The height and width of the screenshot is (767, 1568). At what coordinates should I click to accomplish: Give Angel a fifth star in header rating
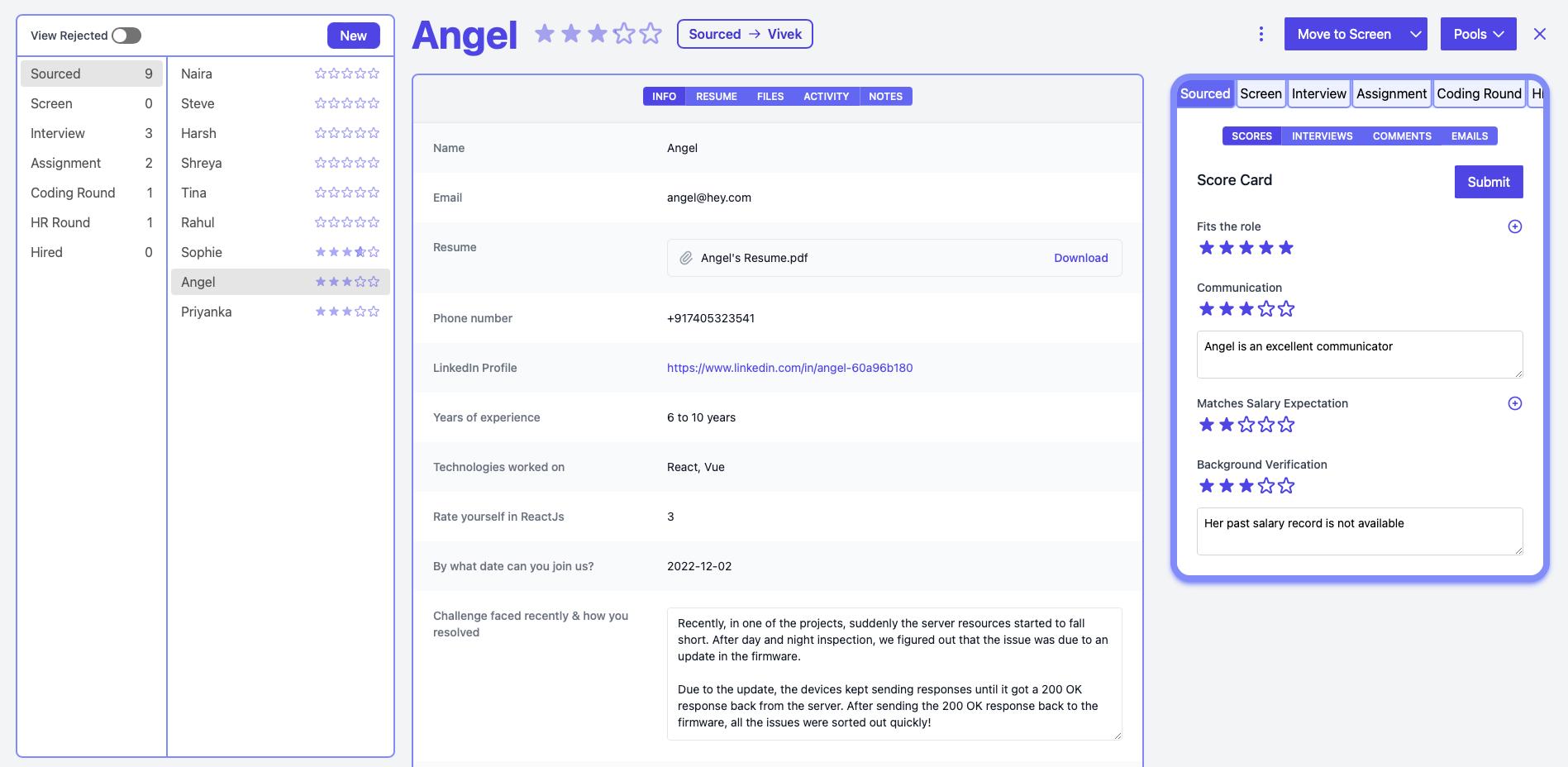[651, 34]
